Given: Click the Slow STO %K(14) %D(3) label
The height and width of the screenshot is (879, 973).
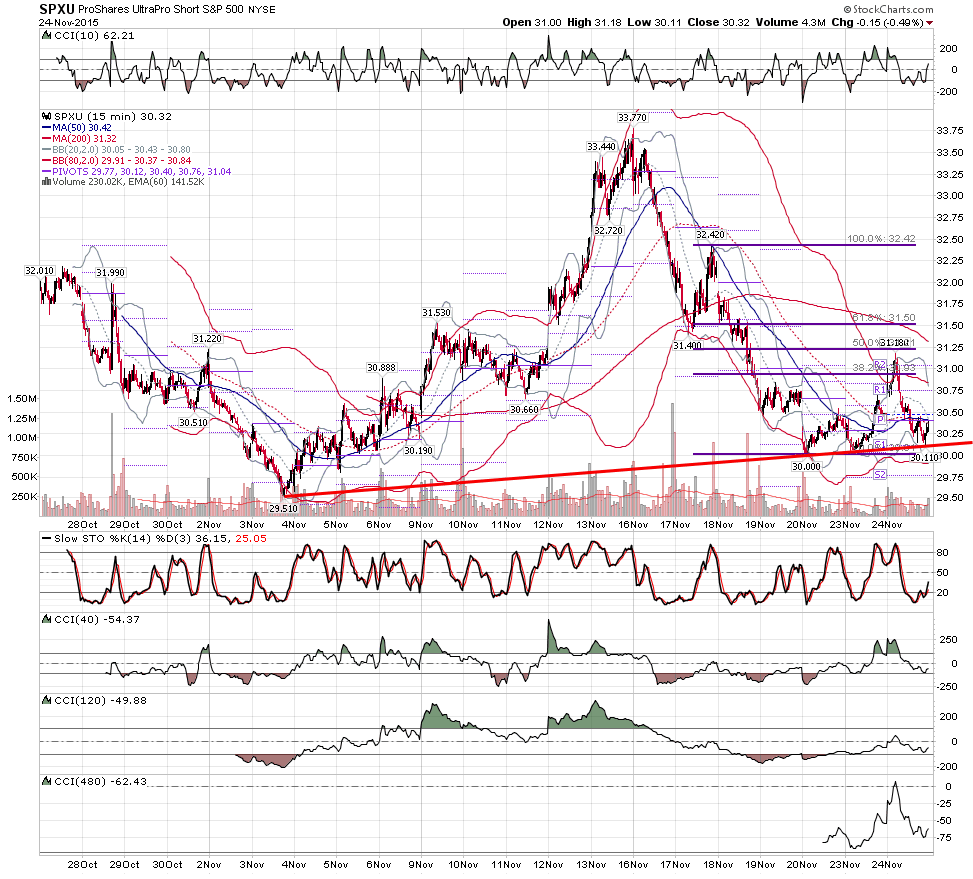Looking at the screenshot, I should 123,538.
